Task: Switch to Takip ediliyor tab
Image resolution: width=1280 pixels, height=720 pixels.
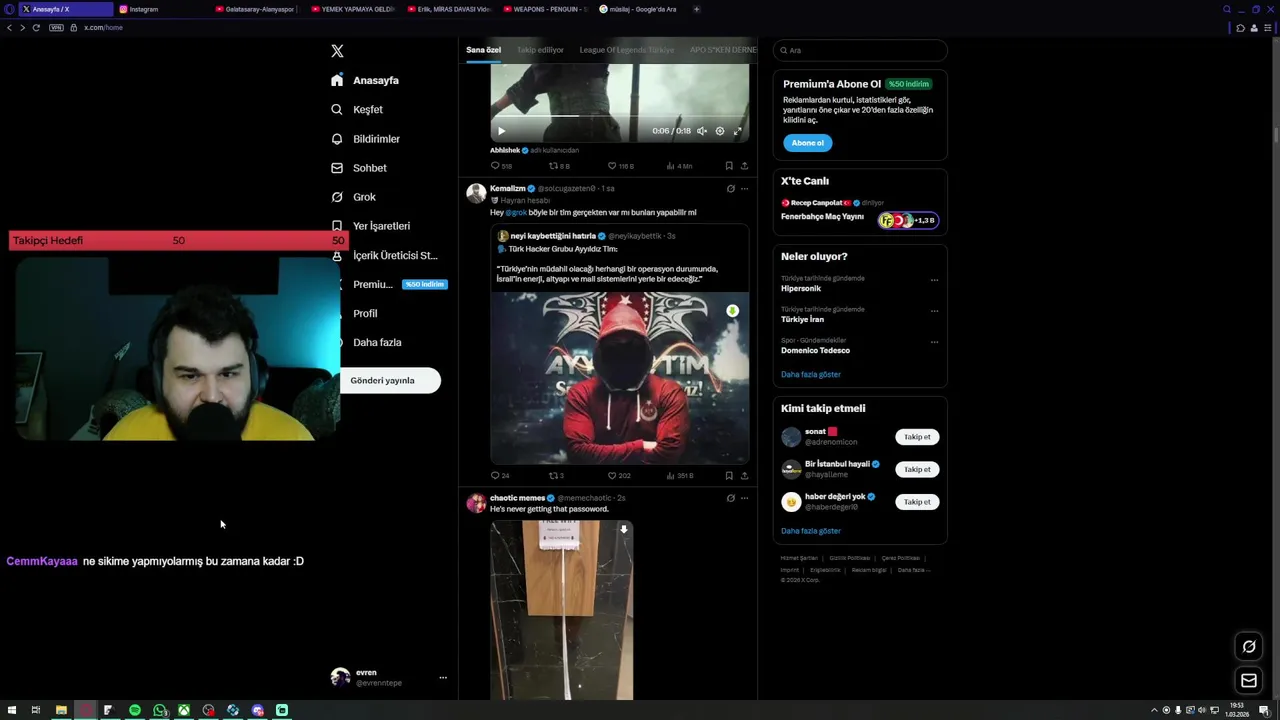Action: tap(540, 50)
